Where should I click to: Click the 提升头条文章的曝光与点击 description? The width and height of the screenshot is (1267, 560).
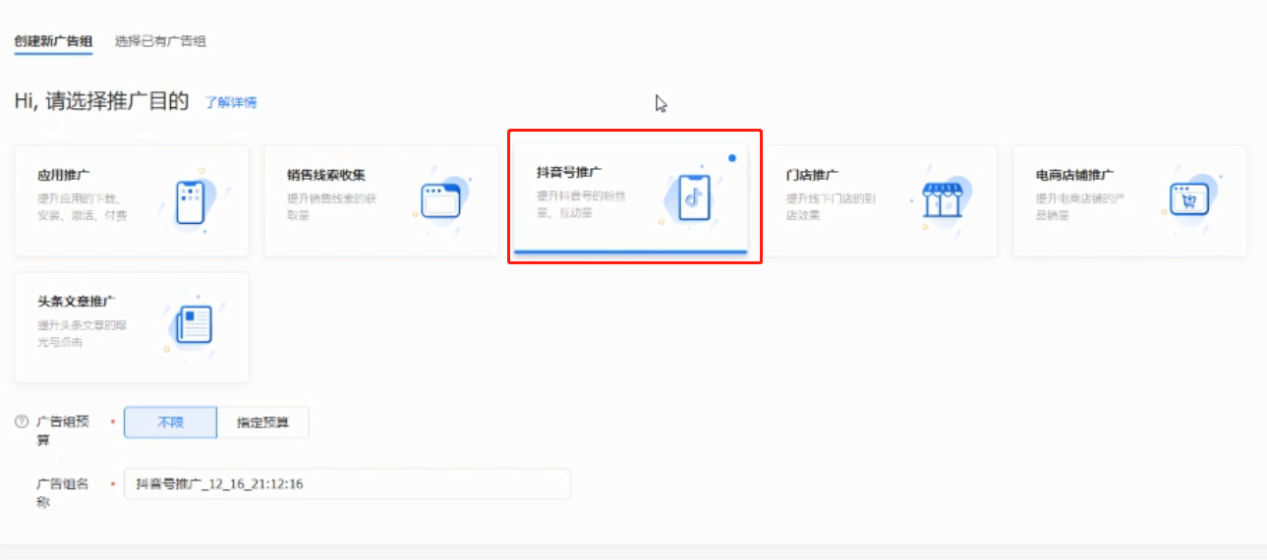click(x=82, y=333)
